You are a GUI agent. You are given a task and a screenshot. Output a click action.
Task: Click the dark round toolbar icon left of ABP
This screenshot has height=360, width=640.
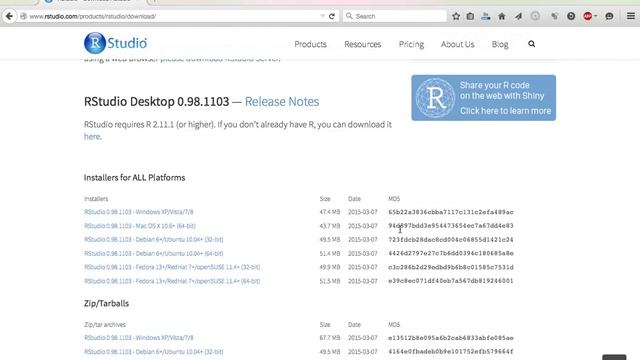tap(571, 16)
